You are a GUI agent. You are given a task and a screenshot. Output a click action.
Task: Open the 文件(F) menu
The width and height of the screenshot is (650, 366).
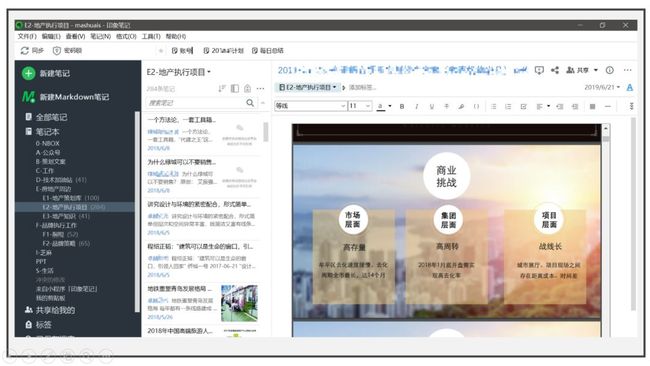click(27, 36)
